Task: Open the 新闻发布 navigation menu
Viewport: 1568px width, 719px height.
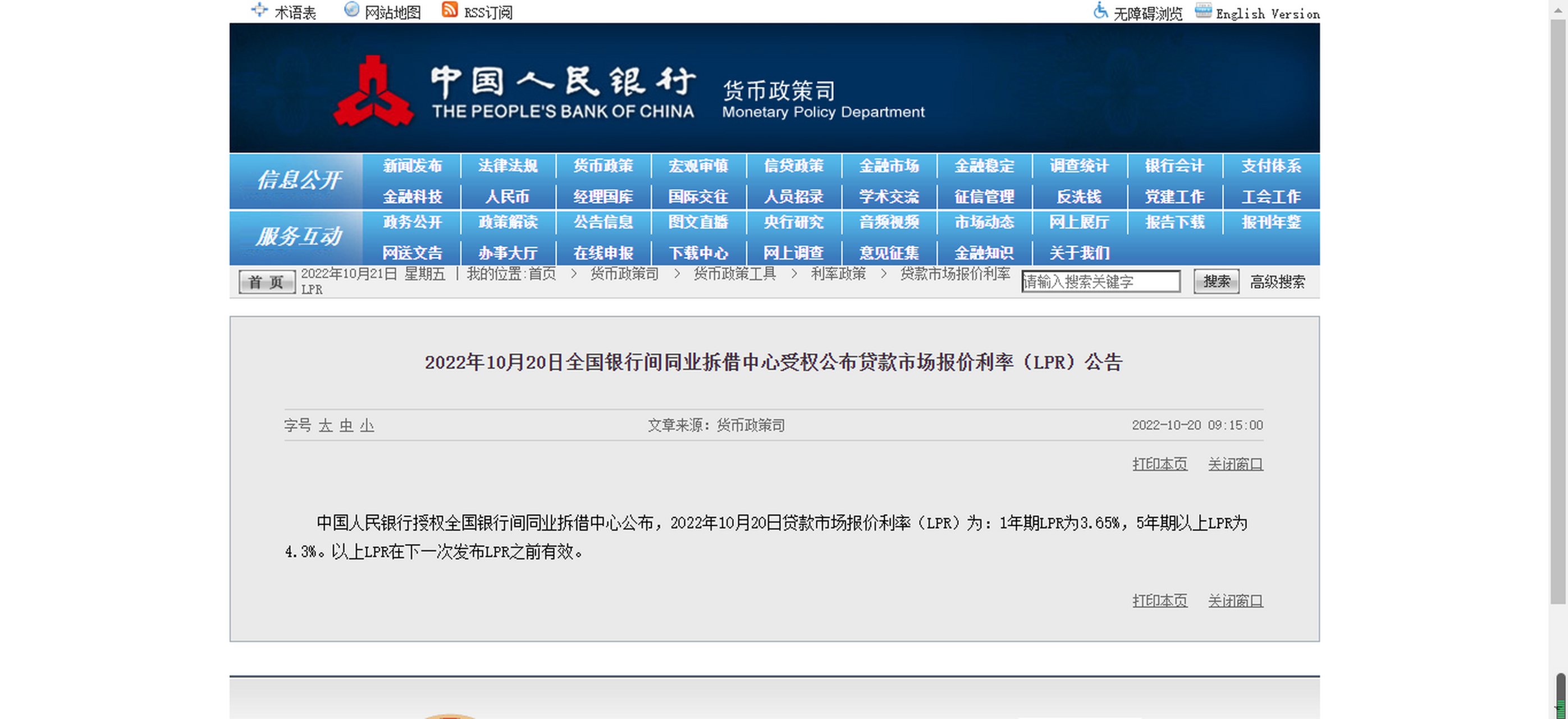Action: coord(413,165)
